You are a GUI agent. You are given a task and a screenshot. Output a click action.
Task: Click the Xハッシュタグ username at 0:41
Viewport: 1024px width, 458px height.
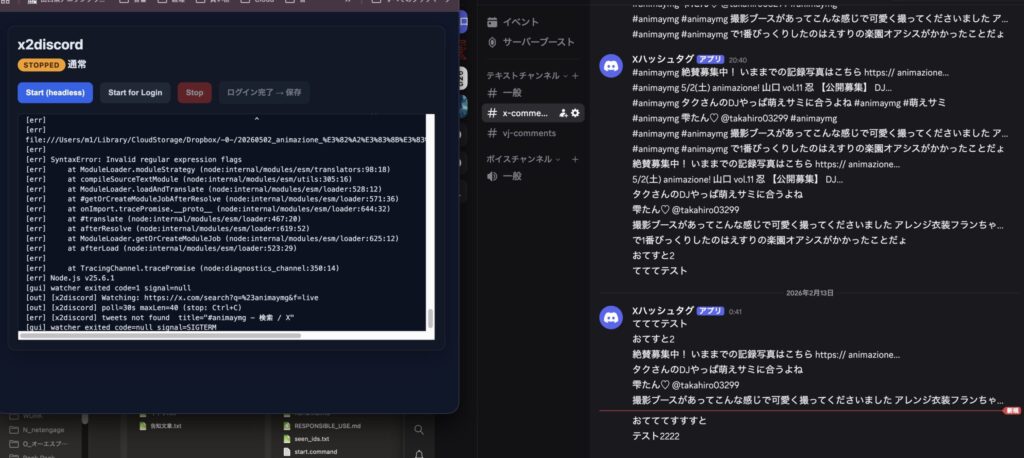click(663, 311)
